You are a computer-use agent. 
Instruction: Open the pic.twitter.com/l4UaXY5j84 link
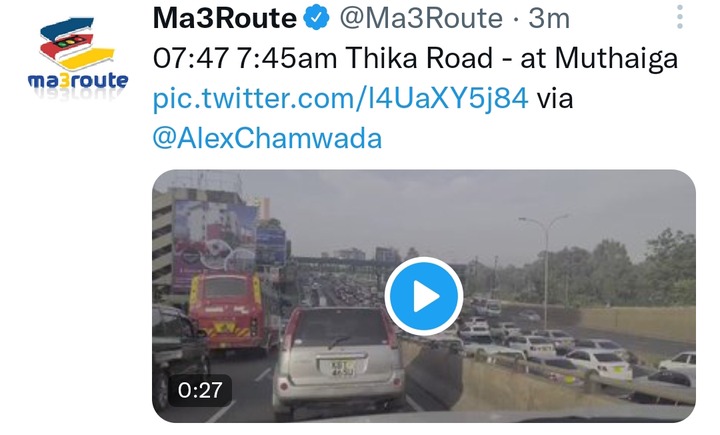(x=340, y=98)
